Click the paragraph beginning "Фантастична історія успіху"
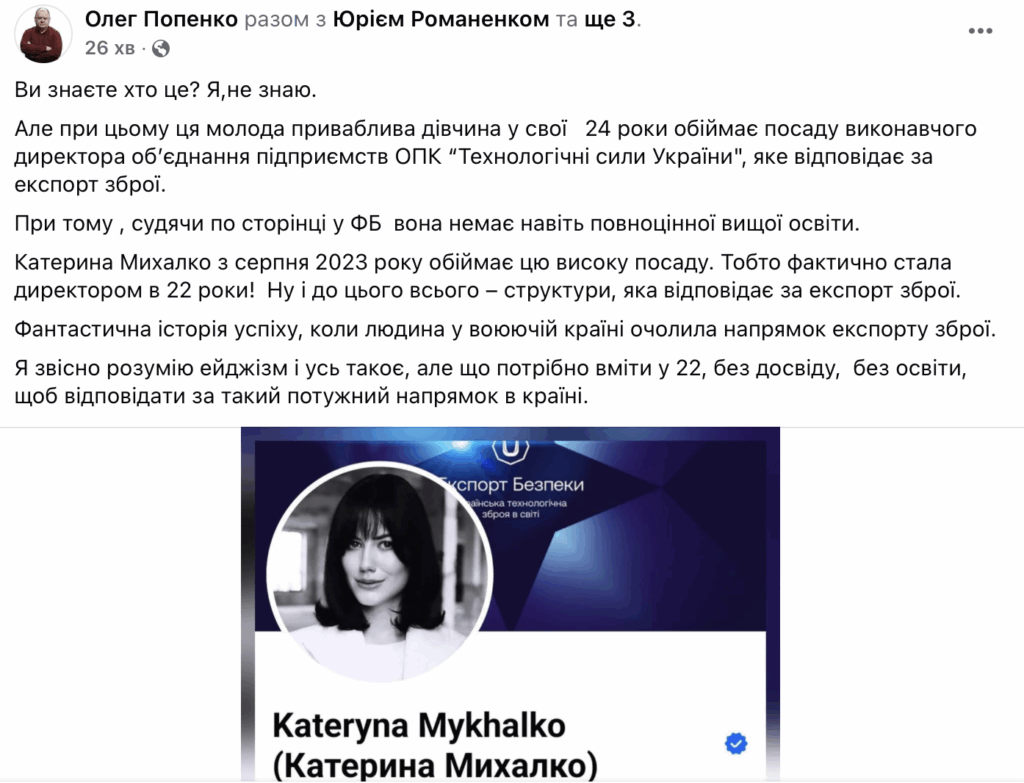The width and height of the screenshot is (1024, 783). click(x=505, y=329)
